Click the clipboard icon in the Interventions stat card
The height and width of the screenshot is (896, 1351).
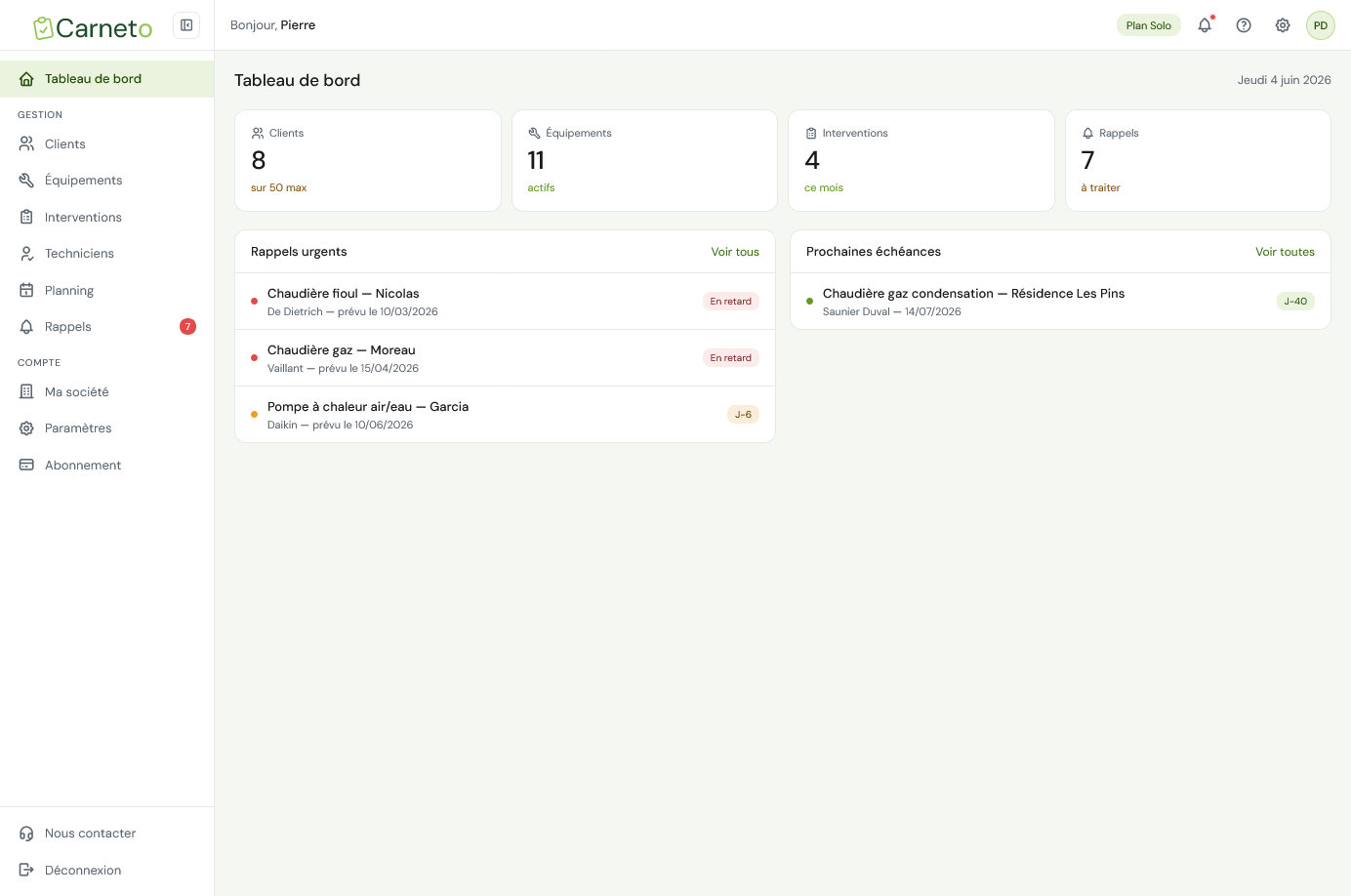pyautogui.click(x=811, y=133)
